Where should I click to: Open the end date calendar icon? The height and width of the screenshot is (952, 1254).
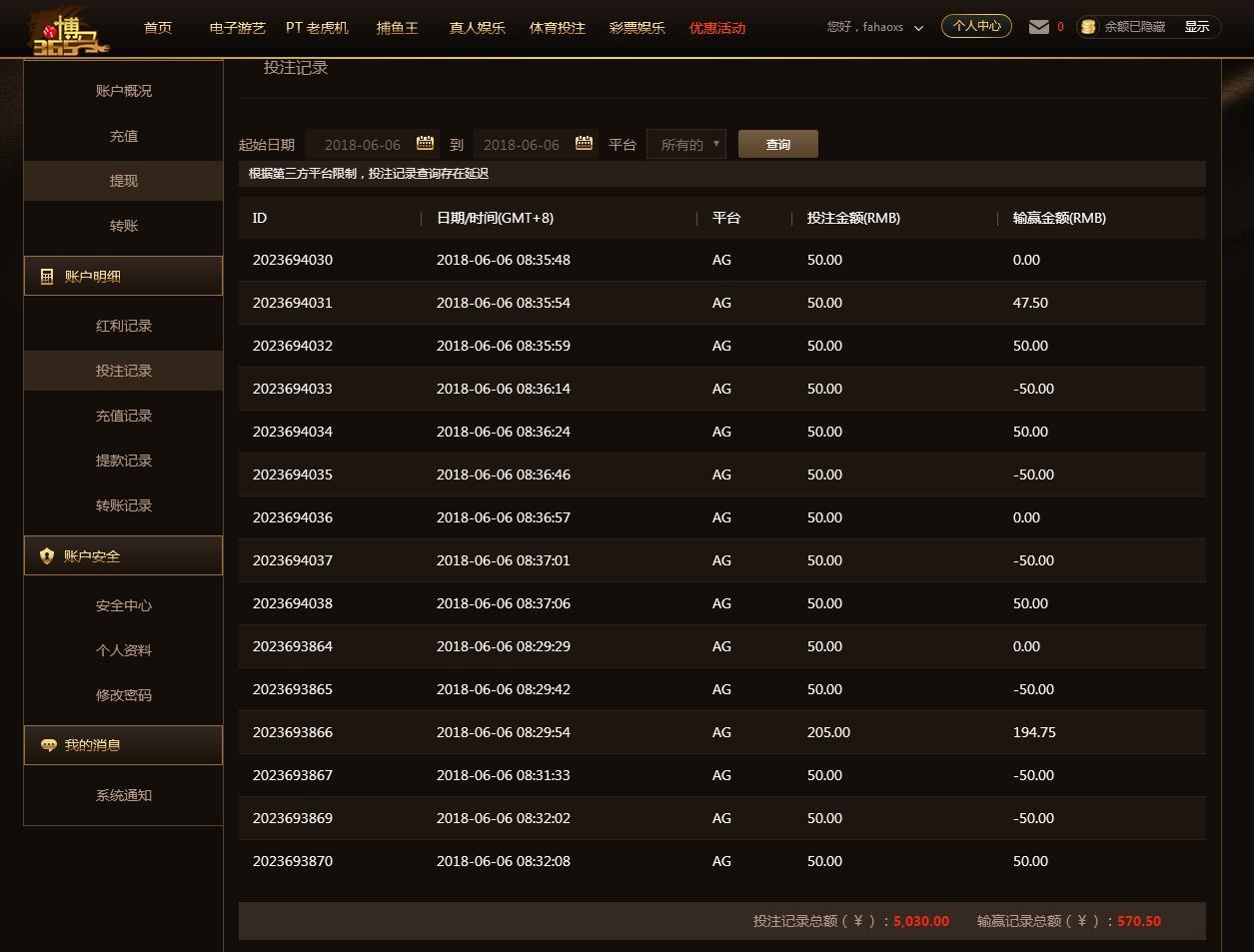585,143
